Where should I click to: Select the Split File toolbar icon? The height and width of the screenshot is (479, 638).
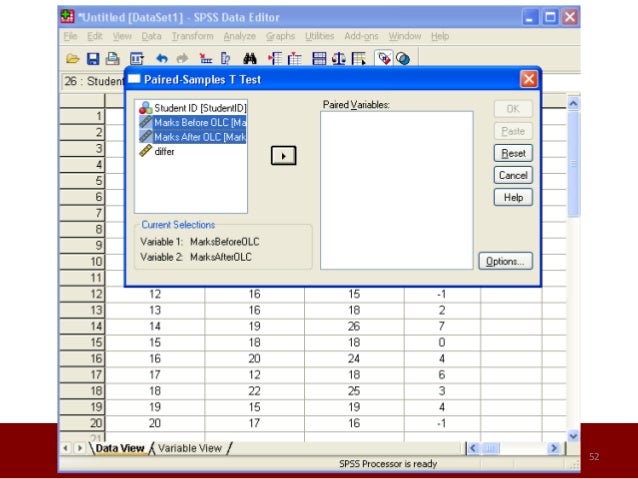[319, 59]
